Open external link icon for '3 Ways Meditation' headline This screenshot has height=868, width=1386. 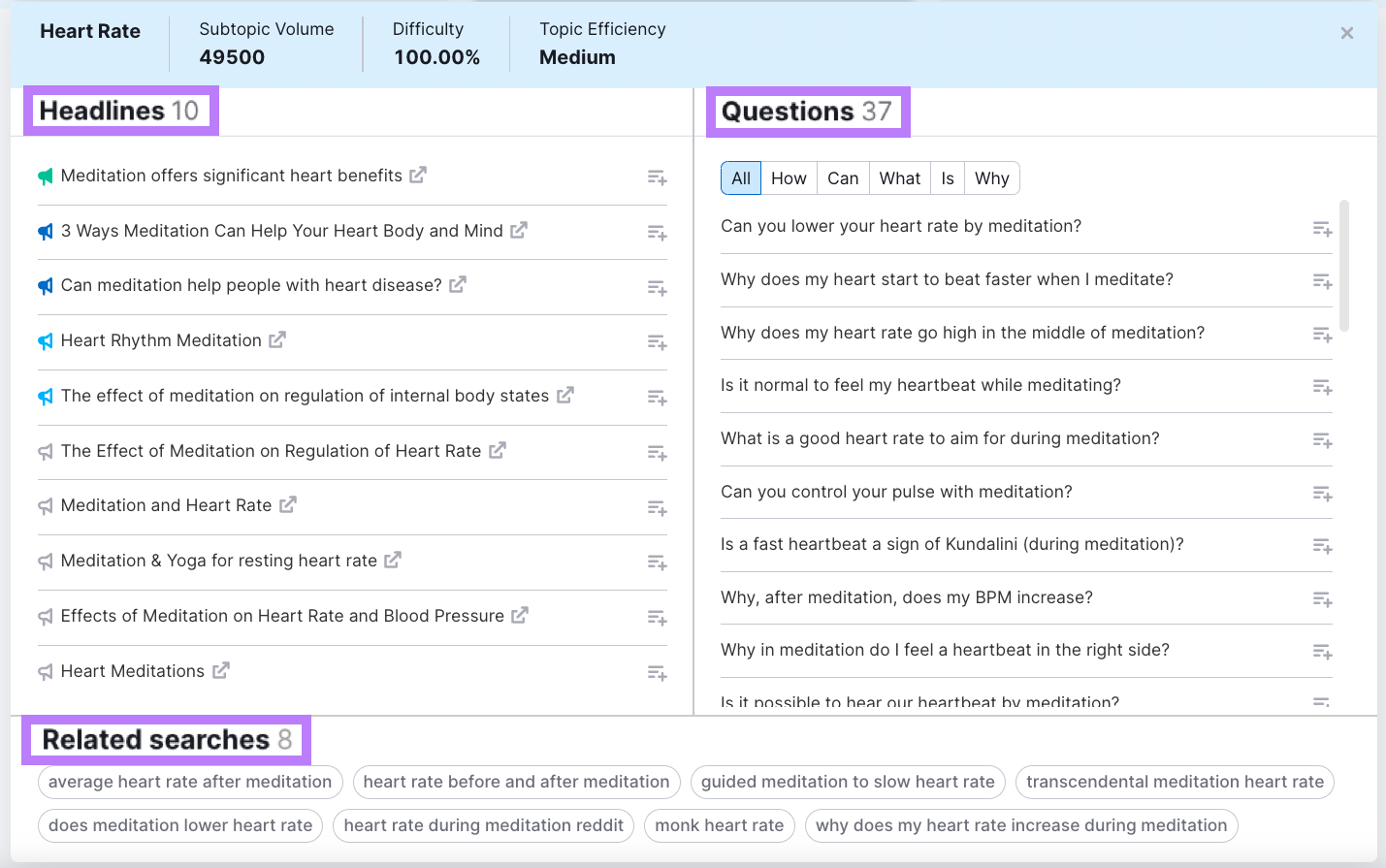(x=519, y=231)
